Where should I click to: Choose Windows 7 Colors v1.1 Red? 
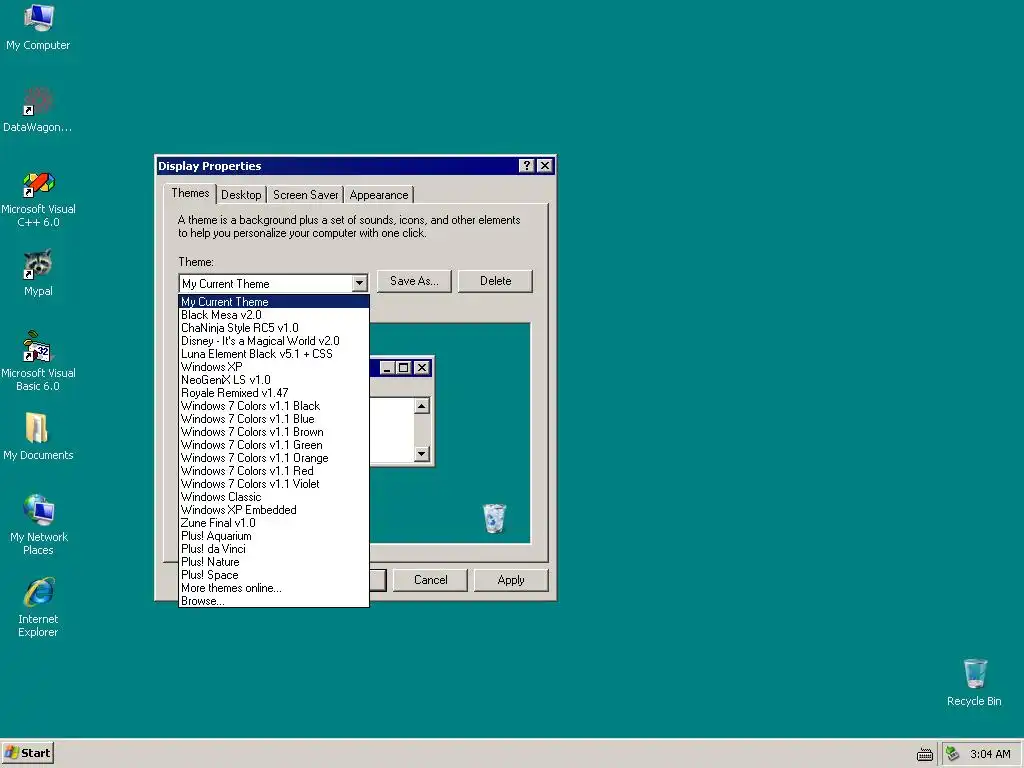[x=274, y=471]
